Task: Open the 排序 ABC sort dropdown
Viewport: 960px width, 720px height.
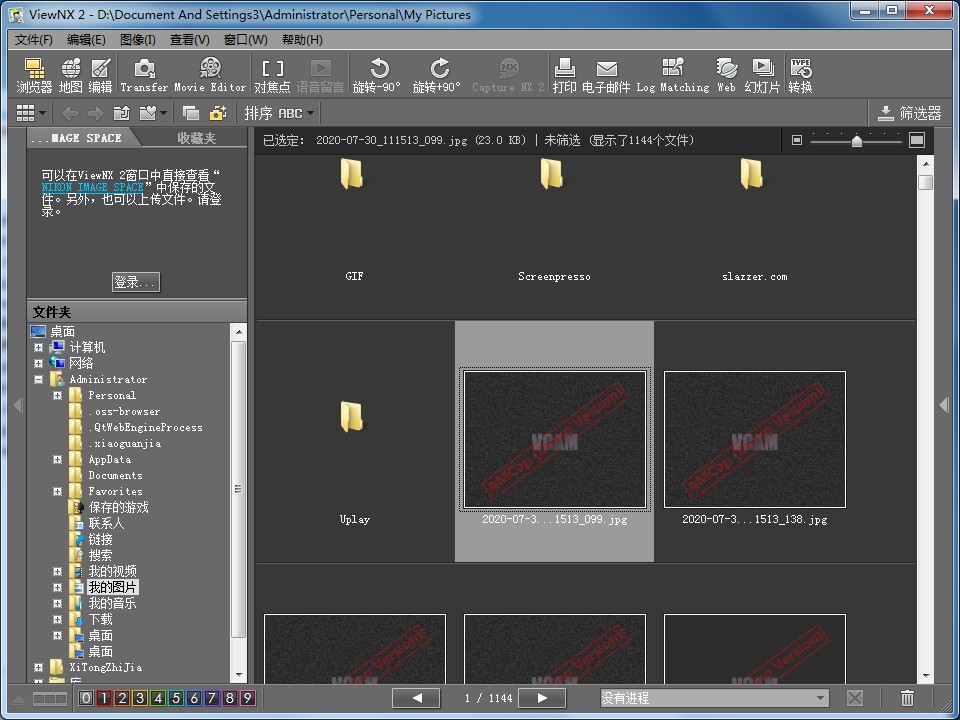Action: (x=279, y=113)
